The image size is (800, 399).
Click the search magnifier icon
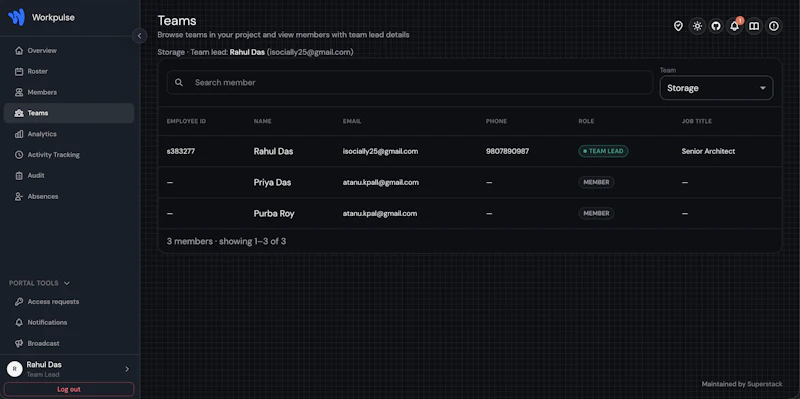pyautogui.click(x=179, y=82)
